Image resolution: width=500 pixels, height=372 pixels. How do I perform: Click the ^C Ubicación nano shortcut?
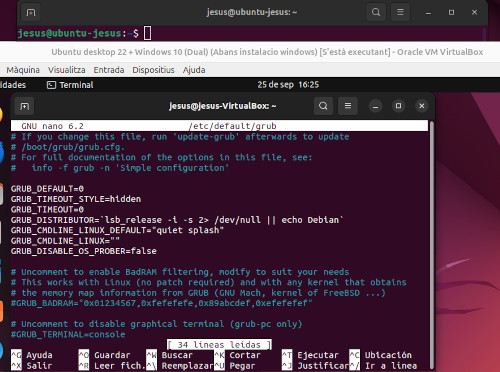381,355
